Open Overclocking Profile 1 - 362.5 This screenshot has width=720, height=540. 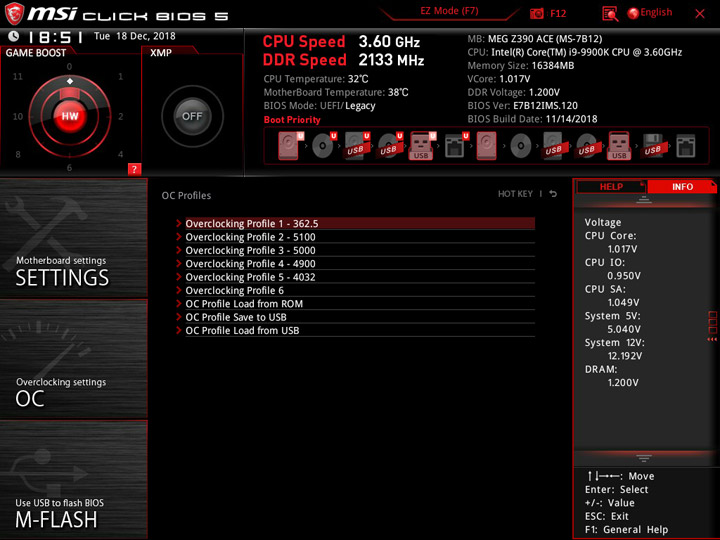pos(360,224)
